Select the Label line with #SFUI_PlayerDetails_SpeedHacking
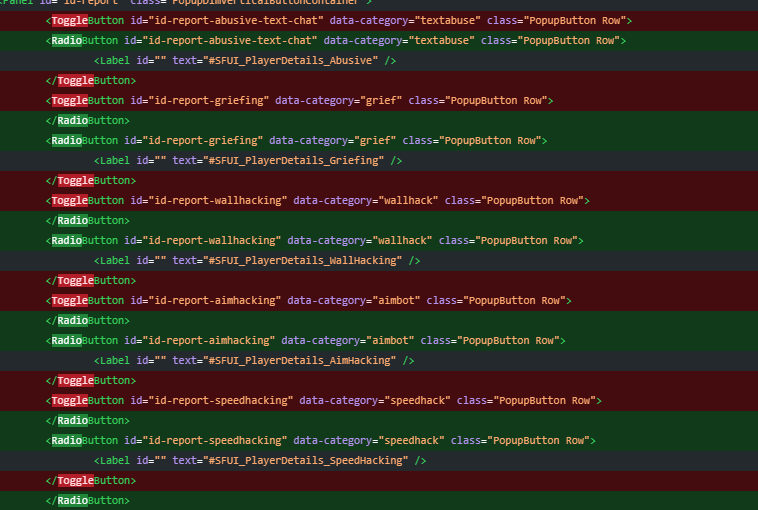The width and height of the screenshot is (758, 510). (x=379, y=461)
